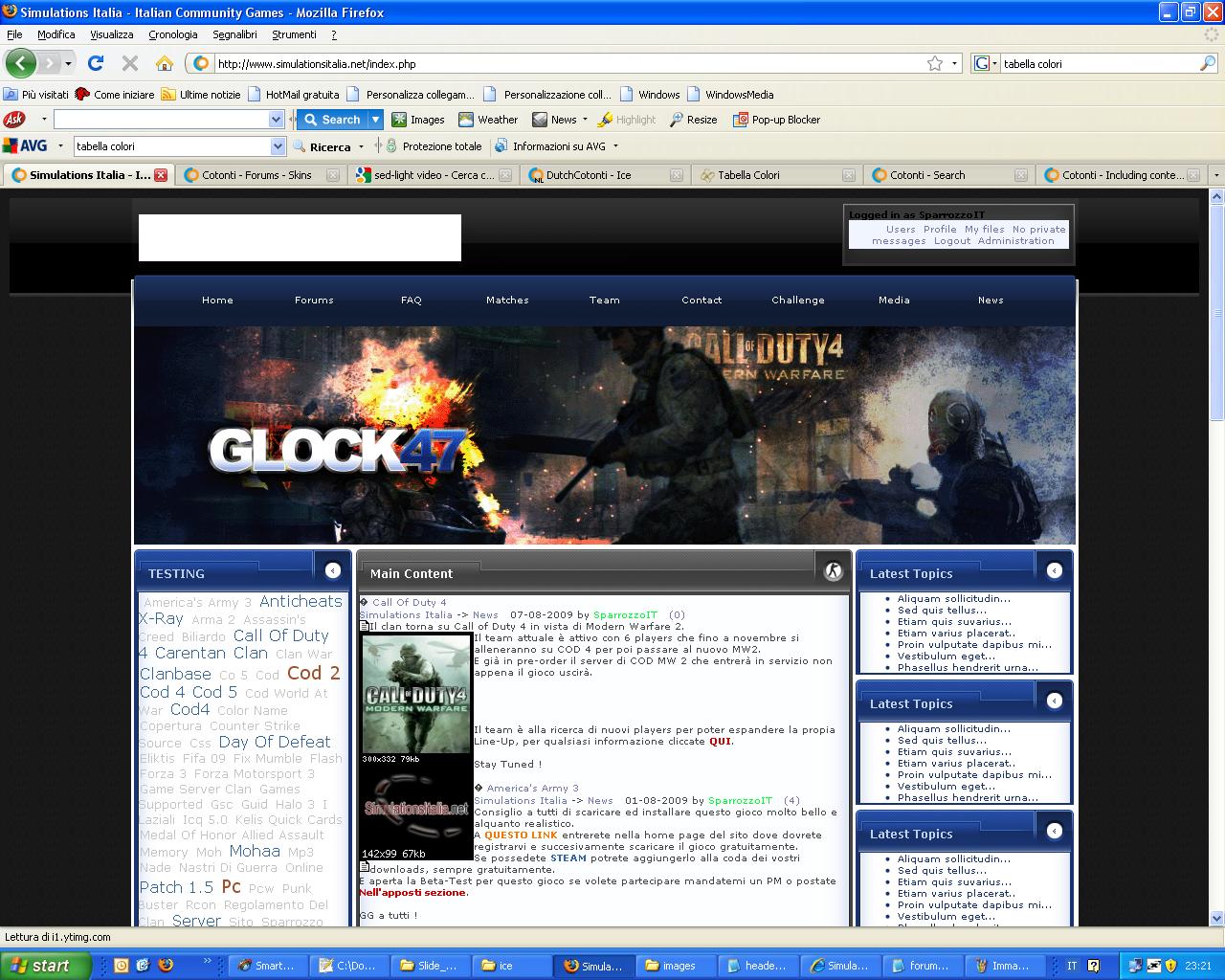The width and height of the screenshot is (1225, 980).
Task: Click the Logout link in user box
Action: pos(951,241)
